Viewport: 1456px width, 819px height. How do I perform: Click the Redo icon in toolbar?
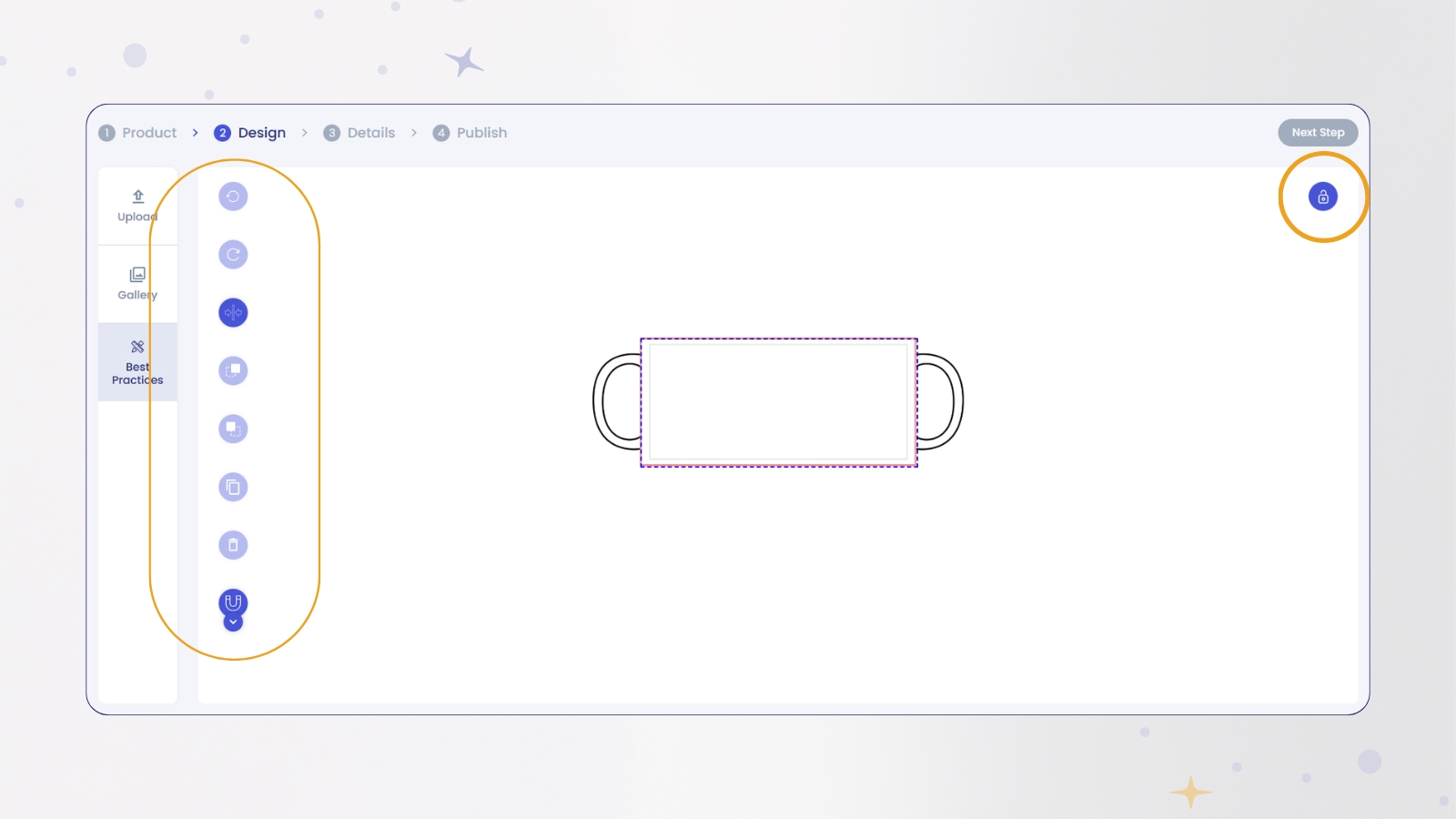point(233,255)
